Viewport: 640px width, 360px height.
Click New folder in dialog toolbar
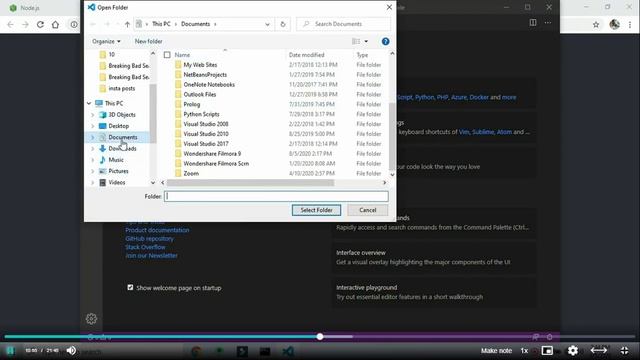click(149, 41)
